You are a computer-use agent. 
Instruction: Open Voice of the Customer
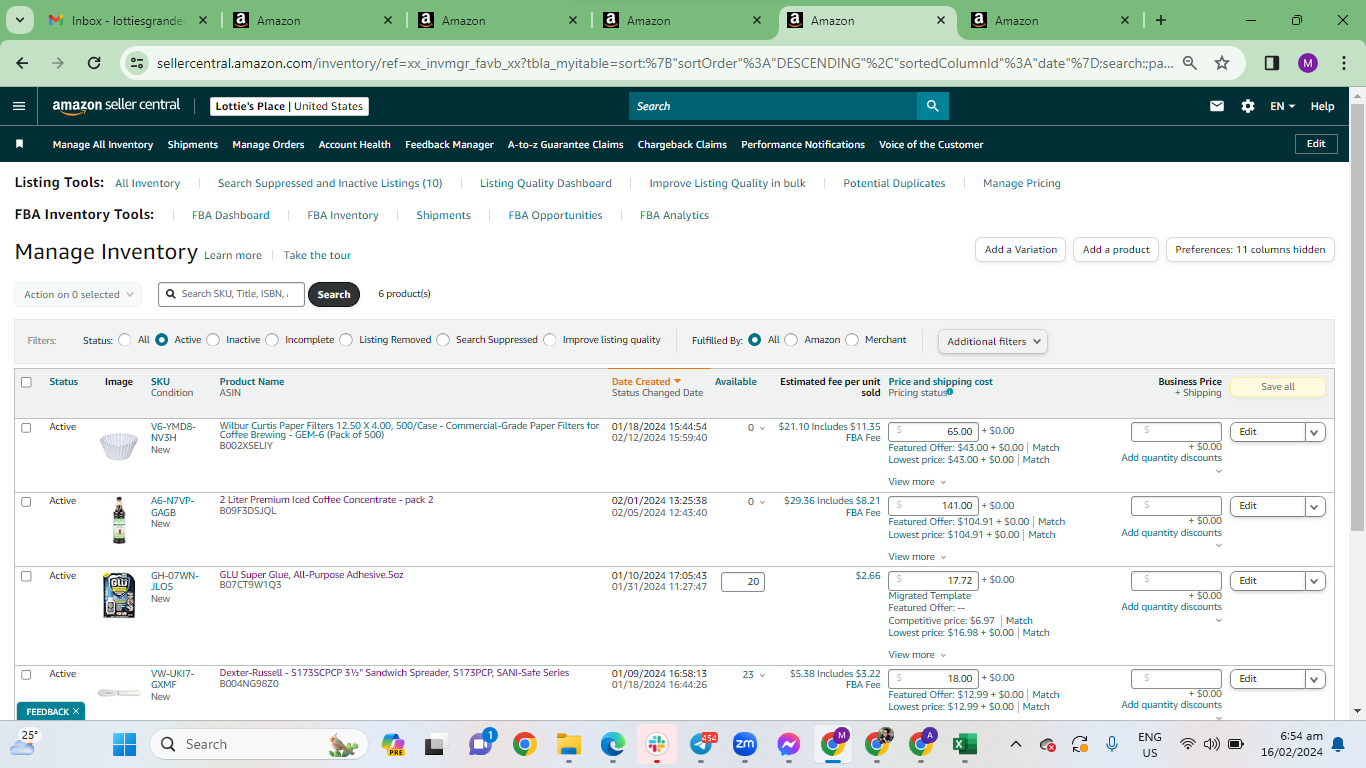pyautogui.click(x=931, y=144)
